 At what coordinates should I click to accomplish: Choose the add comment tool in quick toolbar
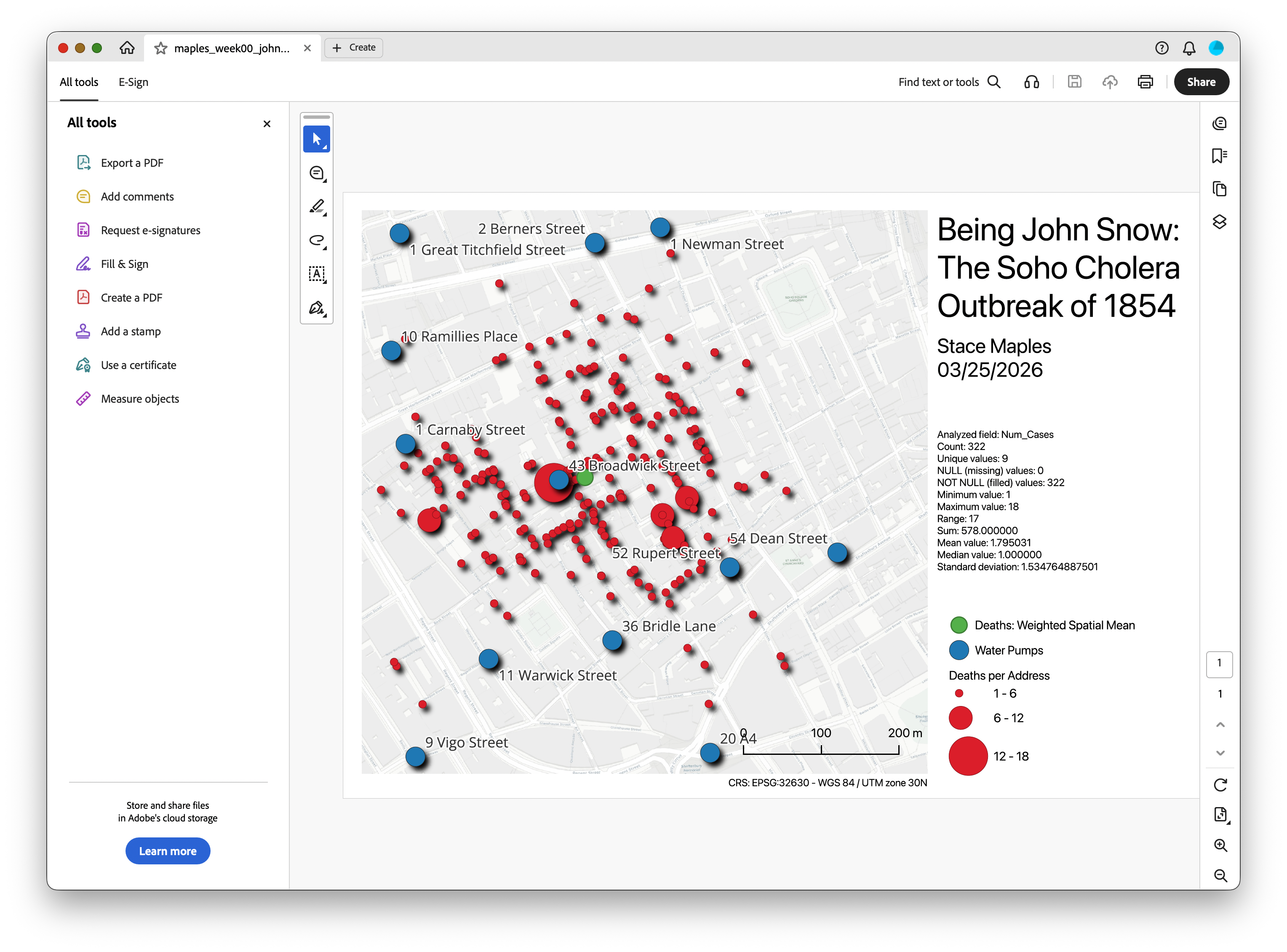click(x=316, y=173)
